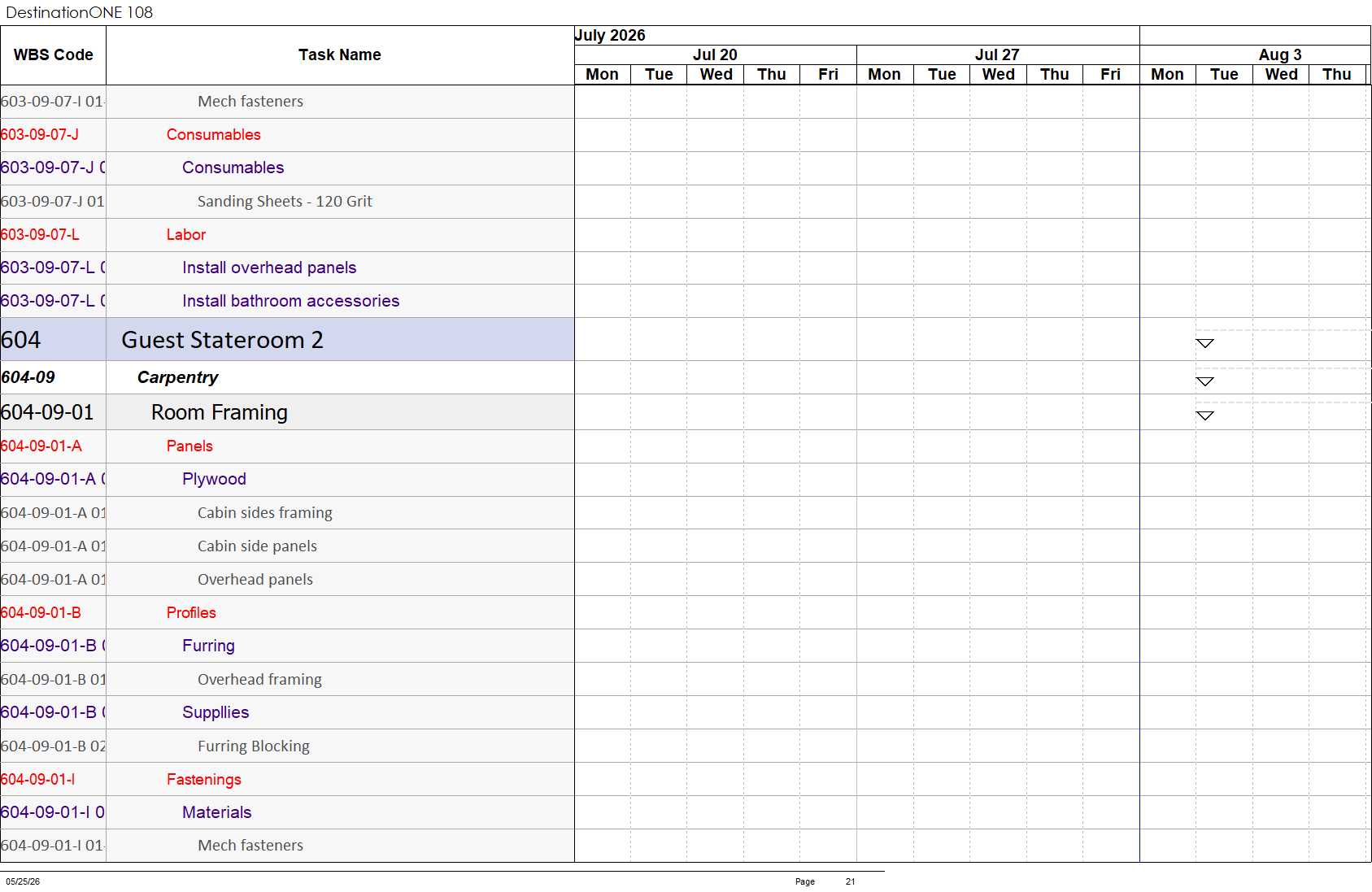
Task: Select WBS code 604-09-01-B in red
Action: click(x=53, y=612)
